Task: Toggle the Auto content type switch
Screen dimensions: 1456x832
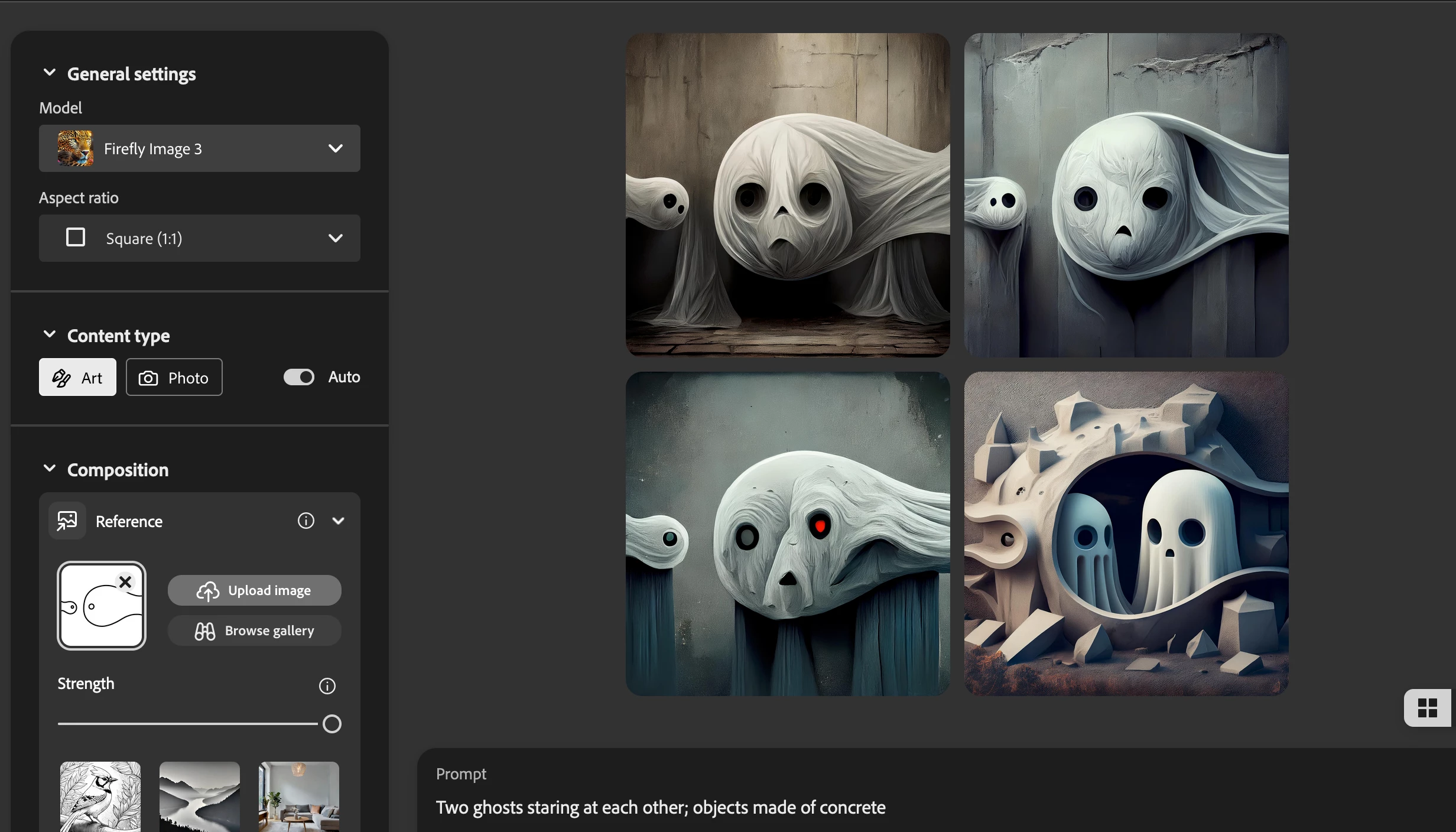Action: pos(299,377)
